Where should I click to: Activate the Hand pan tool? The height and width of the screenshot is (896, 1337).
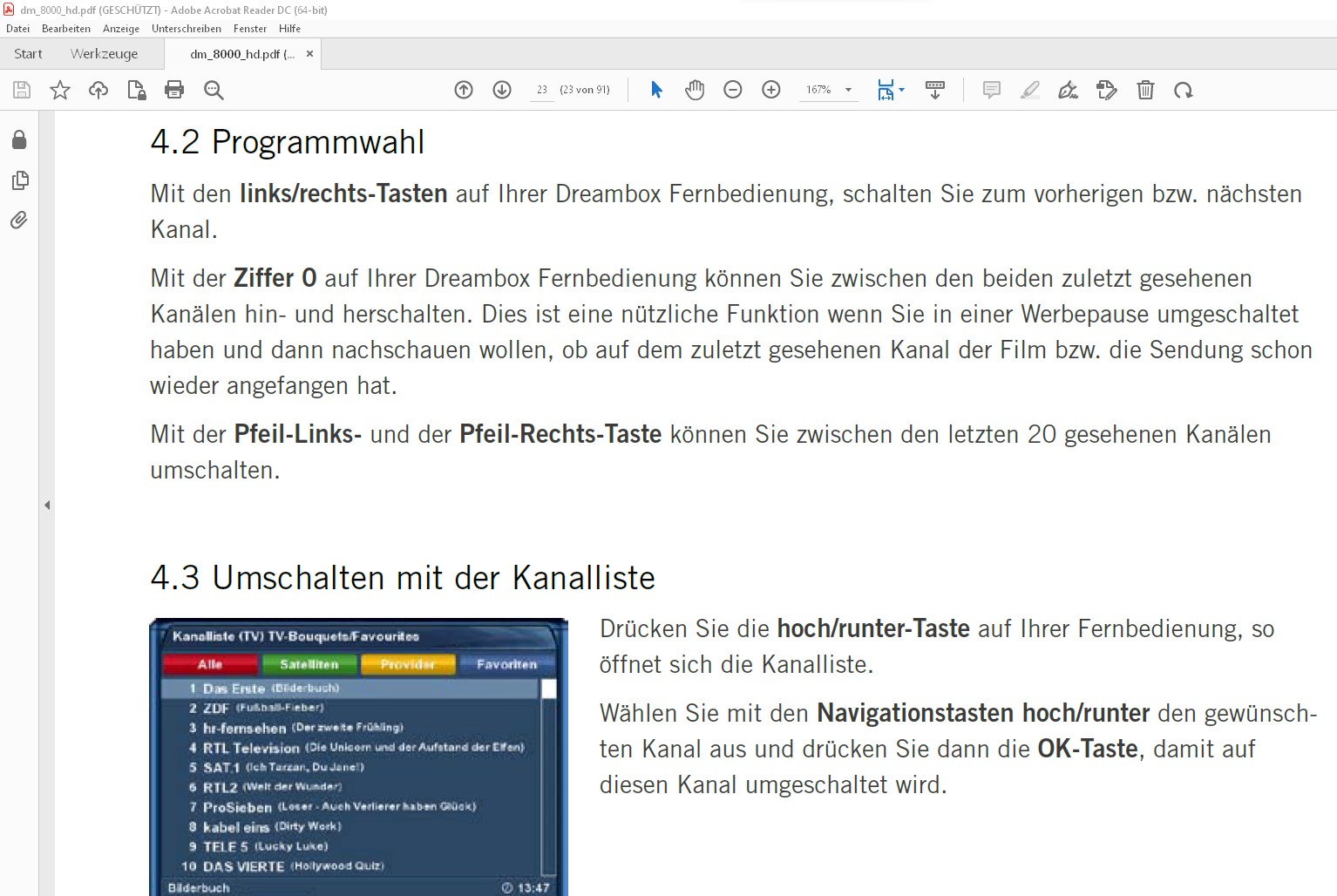pyautogui.click(x=695, y=90)
